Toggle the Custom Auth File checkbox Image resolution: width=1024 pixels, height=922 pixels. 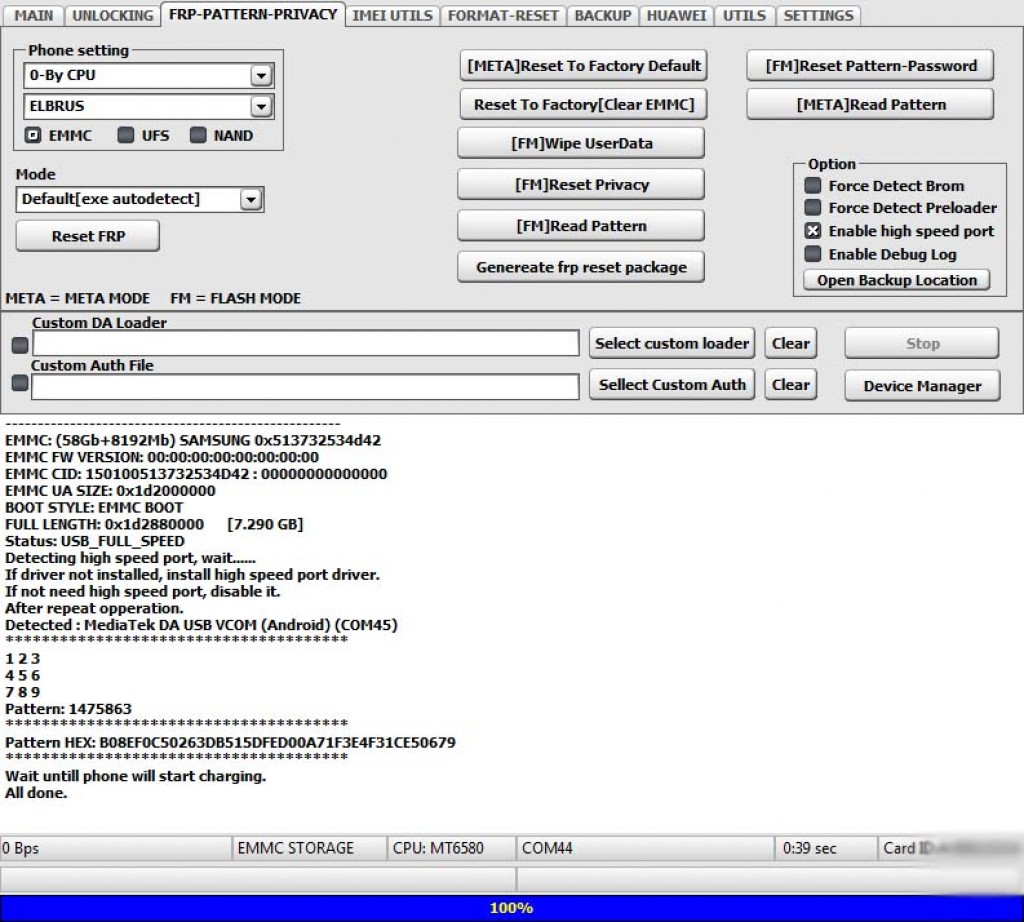pos(19,383)
